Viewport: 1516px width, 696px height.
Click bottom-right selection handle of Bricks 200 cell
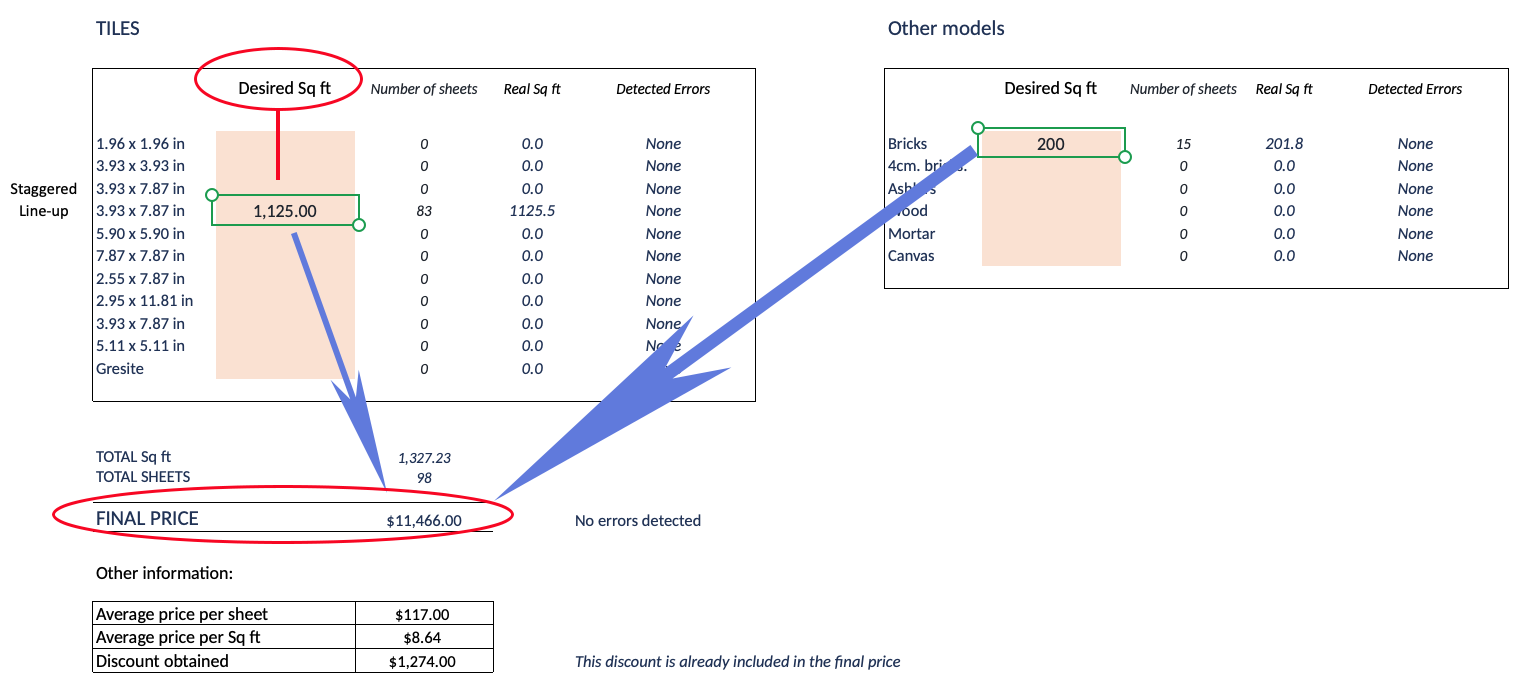point(1125,157)
